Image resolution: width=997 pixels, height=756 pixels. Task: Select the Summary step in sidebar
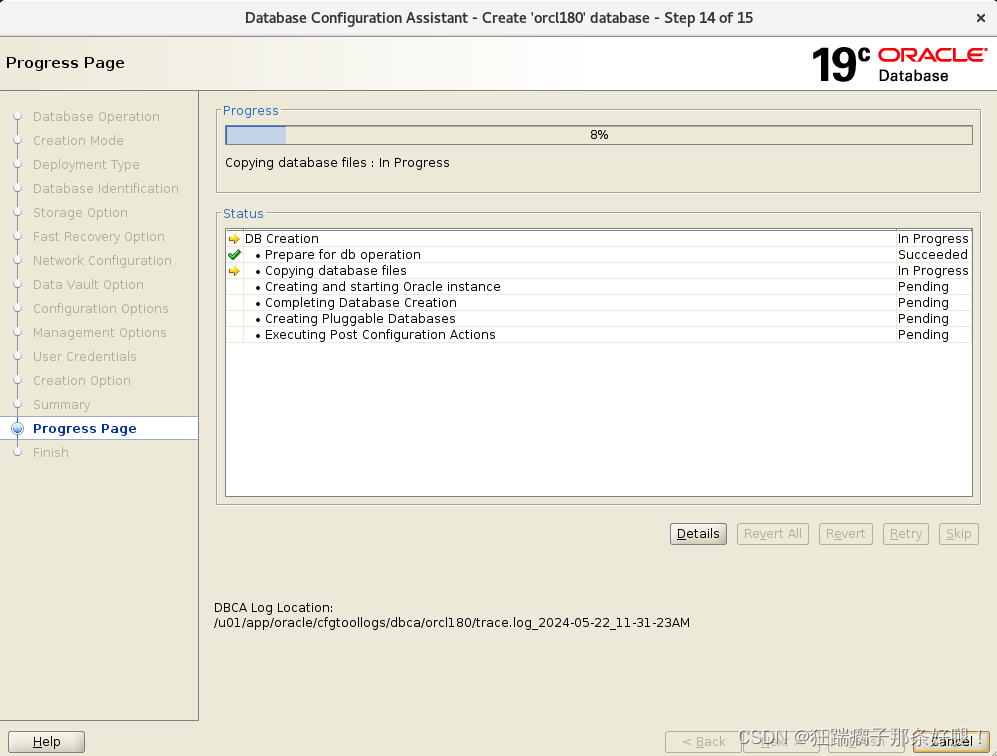pos(61,404)
